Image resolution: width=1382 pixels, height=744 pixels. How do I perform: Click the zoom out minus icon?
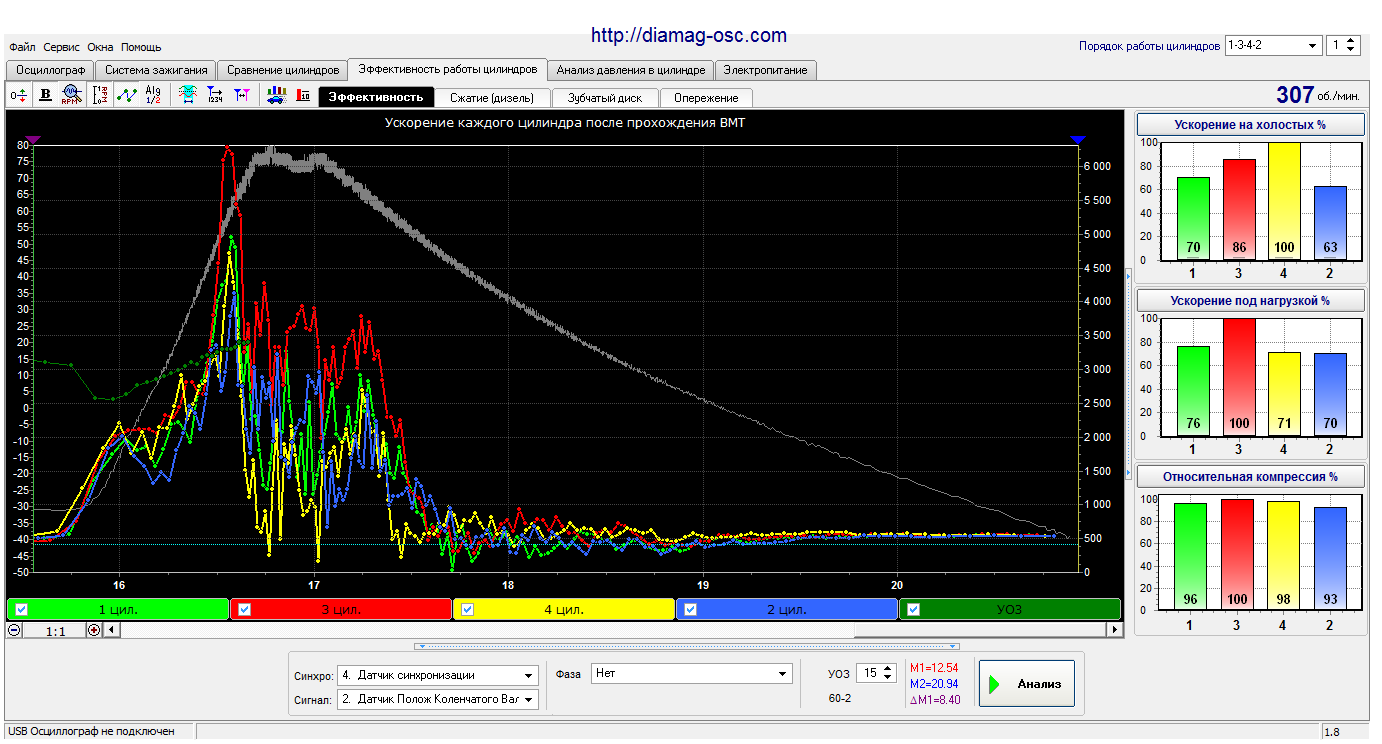14,630
